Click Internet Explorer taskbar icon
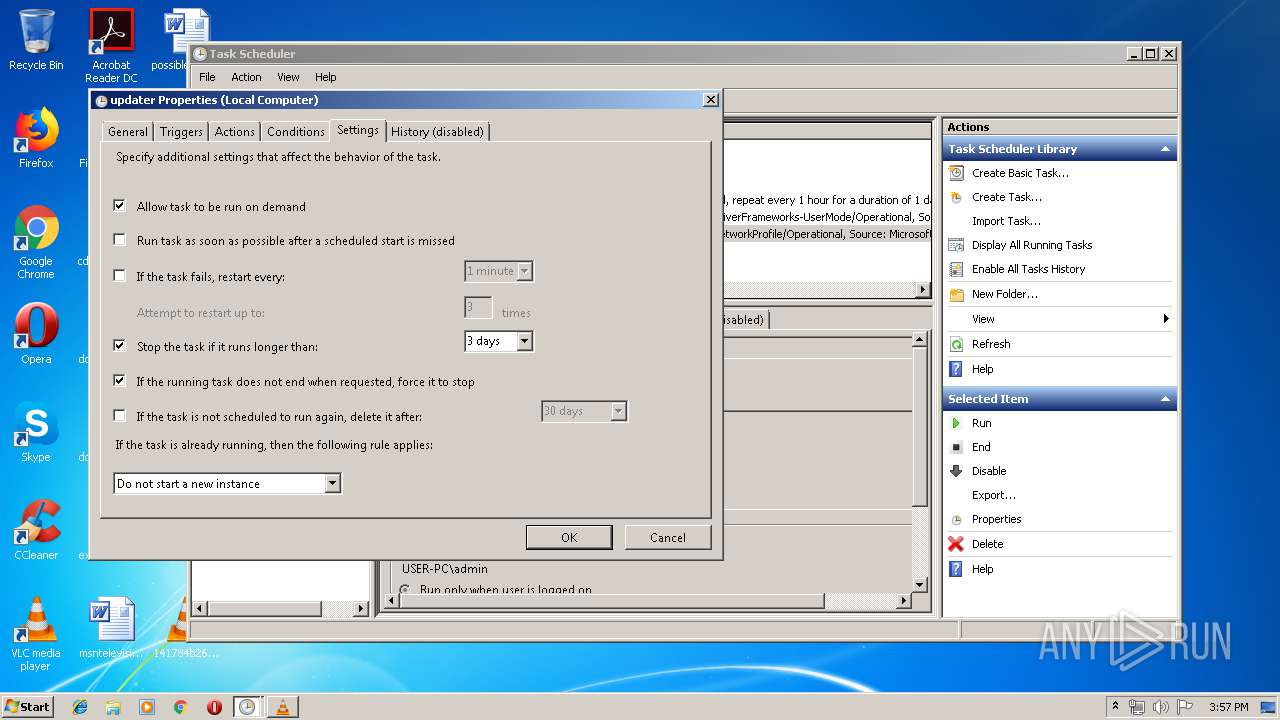 tap(80, 707)
